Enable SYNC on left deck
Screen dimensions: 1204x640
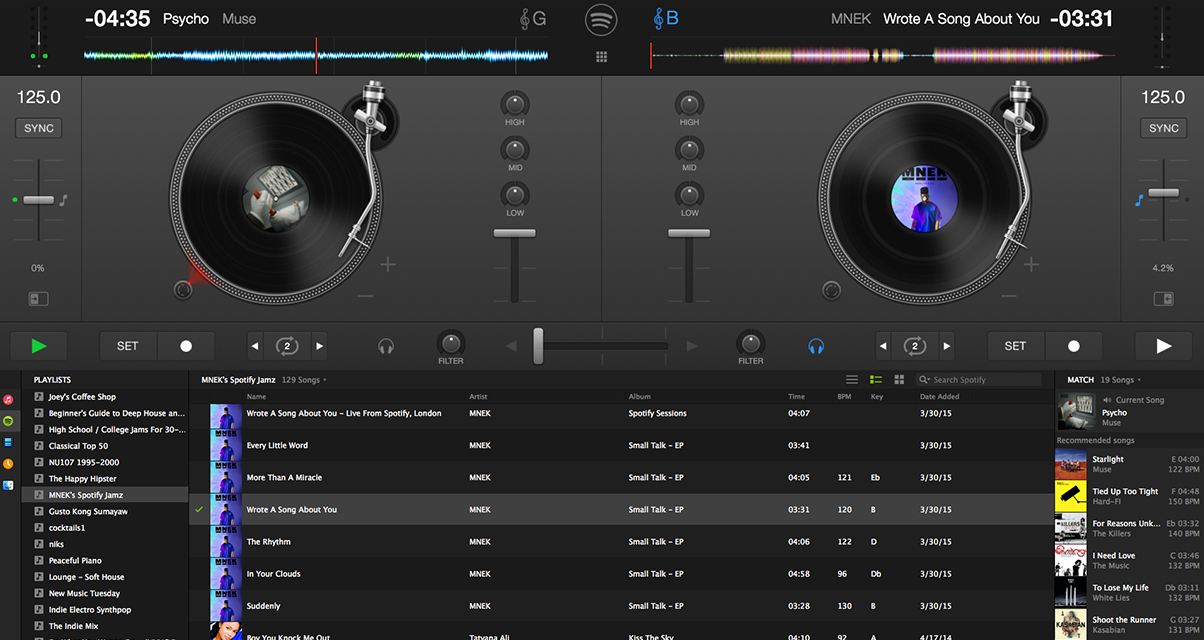click(x=39, y=128)
